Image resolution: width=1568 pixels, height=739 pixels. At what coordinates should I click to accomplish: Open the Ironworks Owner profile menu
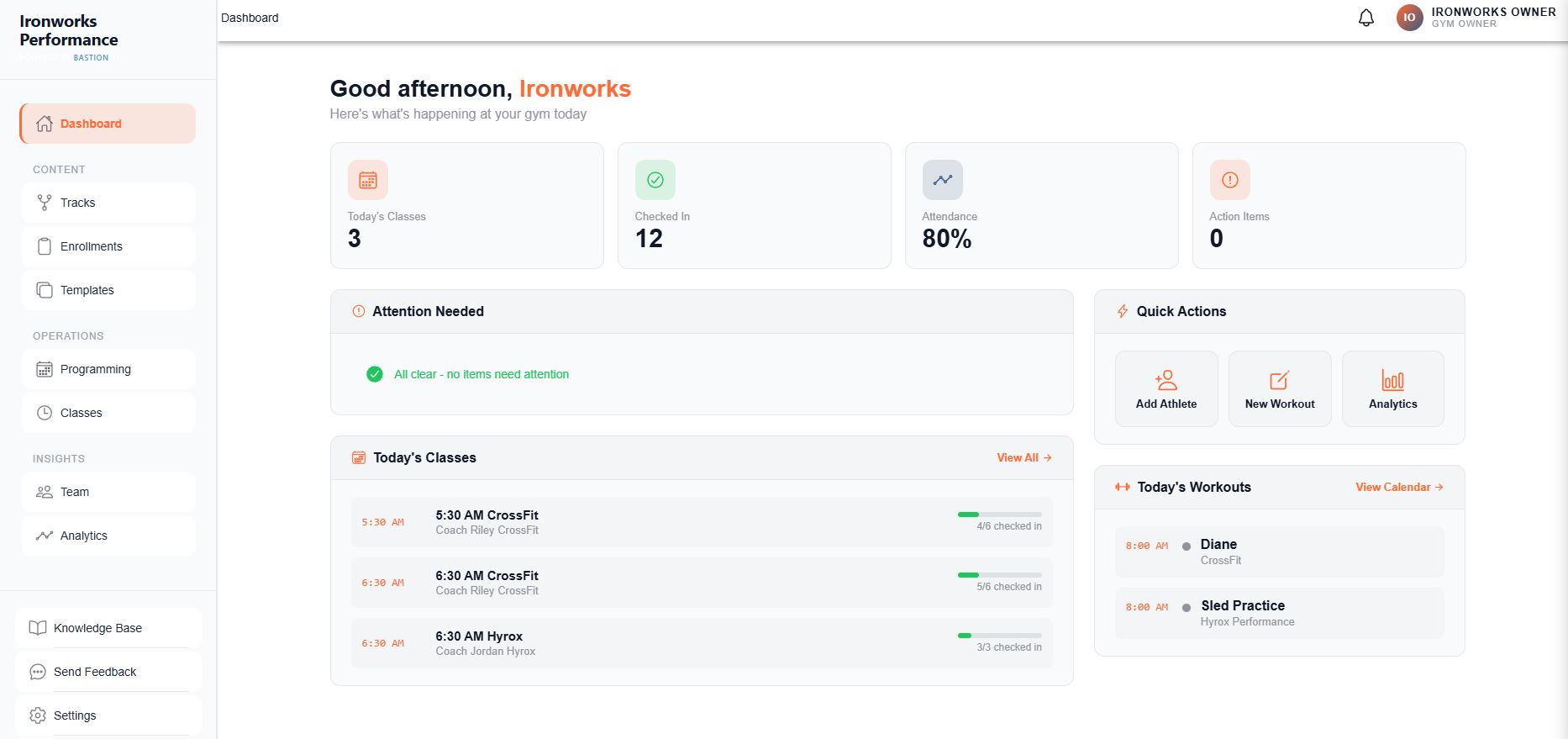(1476, 17)
